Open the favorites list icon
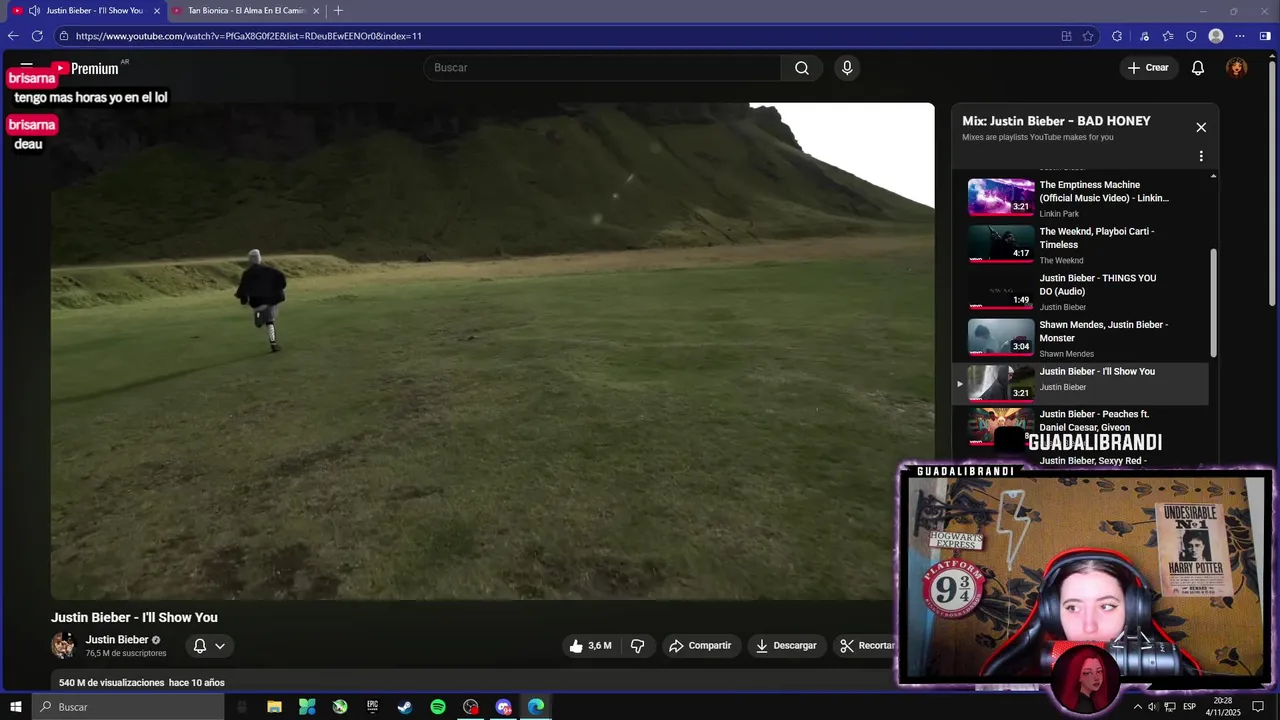This screenshot has width=1280, height=720. point(1168,36)
